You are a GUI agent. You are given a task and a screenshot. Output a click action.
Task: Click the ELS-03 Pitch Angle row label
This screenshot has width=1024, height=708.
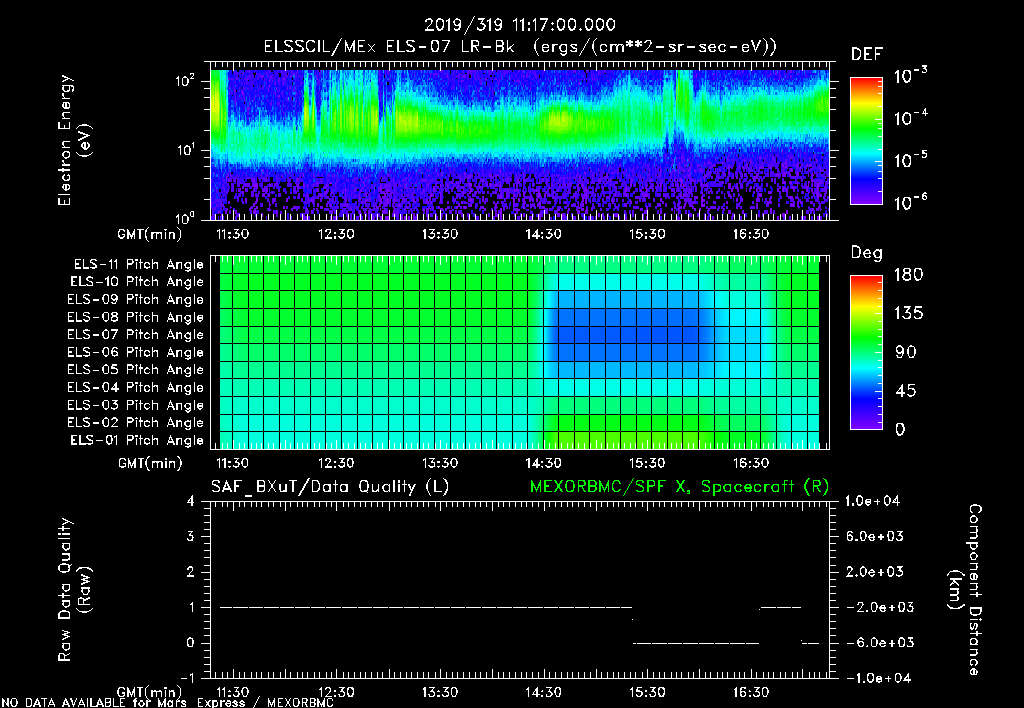point(136,405)
